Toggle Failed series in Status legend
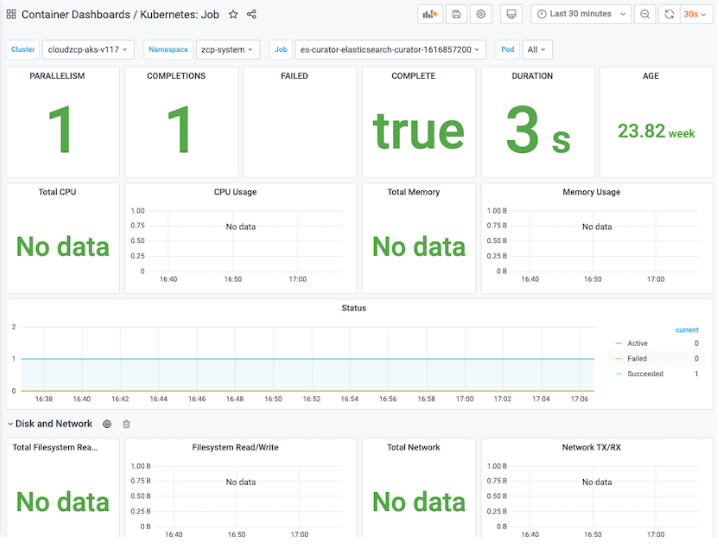Image resolution: width=719 pixels, height=547 pixels. [x=637, y=359]
